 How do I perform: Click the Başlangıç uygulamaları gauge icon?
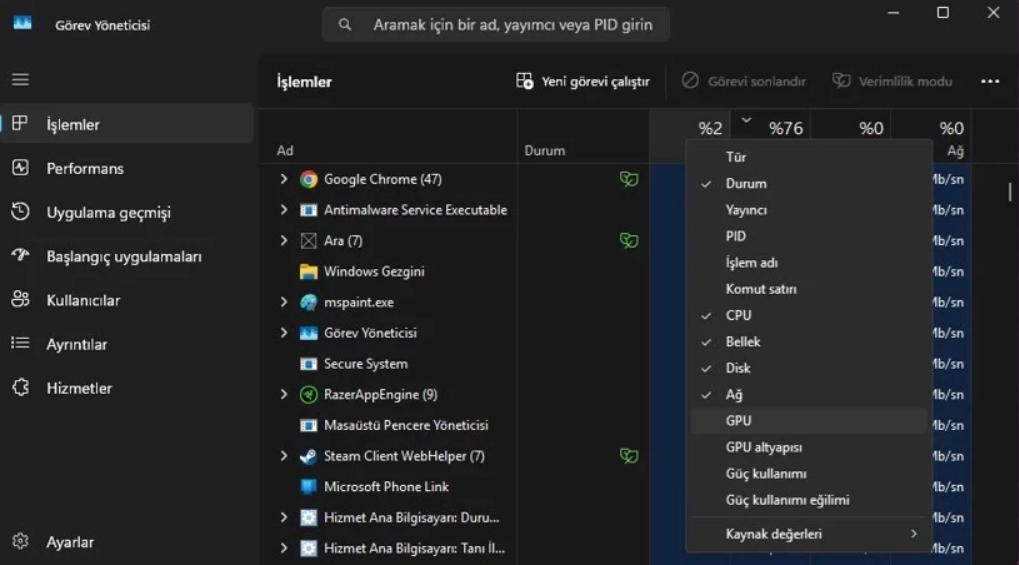click(x=20, y=256)
